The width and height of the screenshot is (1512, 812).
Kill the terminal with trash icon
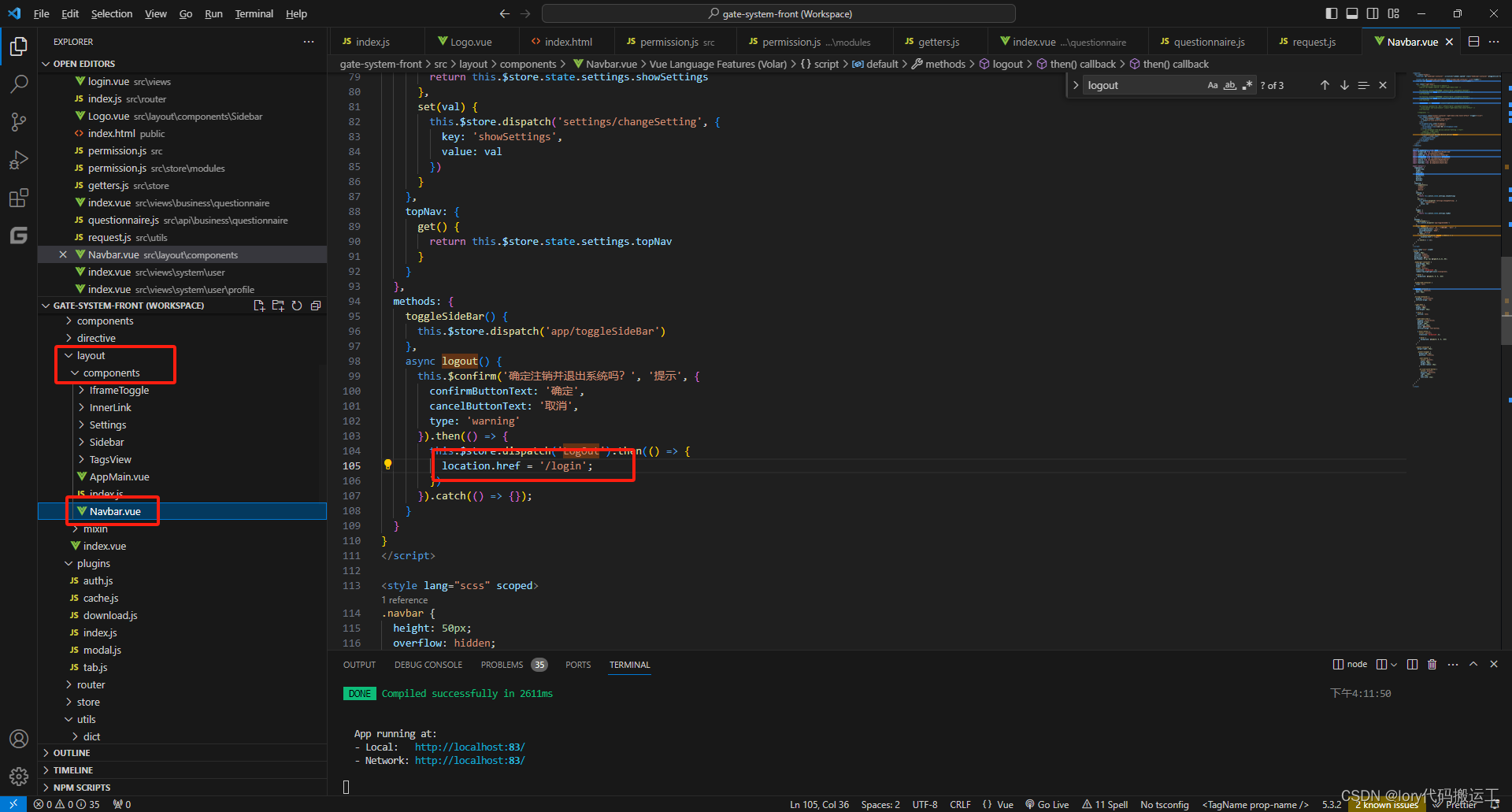[x=1432, y=664]
